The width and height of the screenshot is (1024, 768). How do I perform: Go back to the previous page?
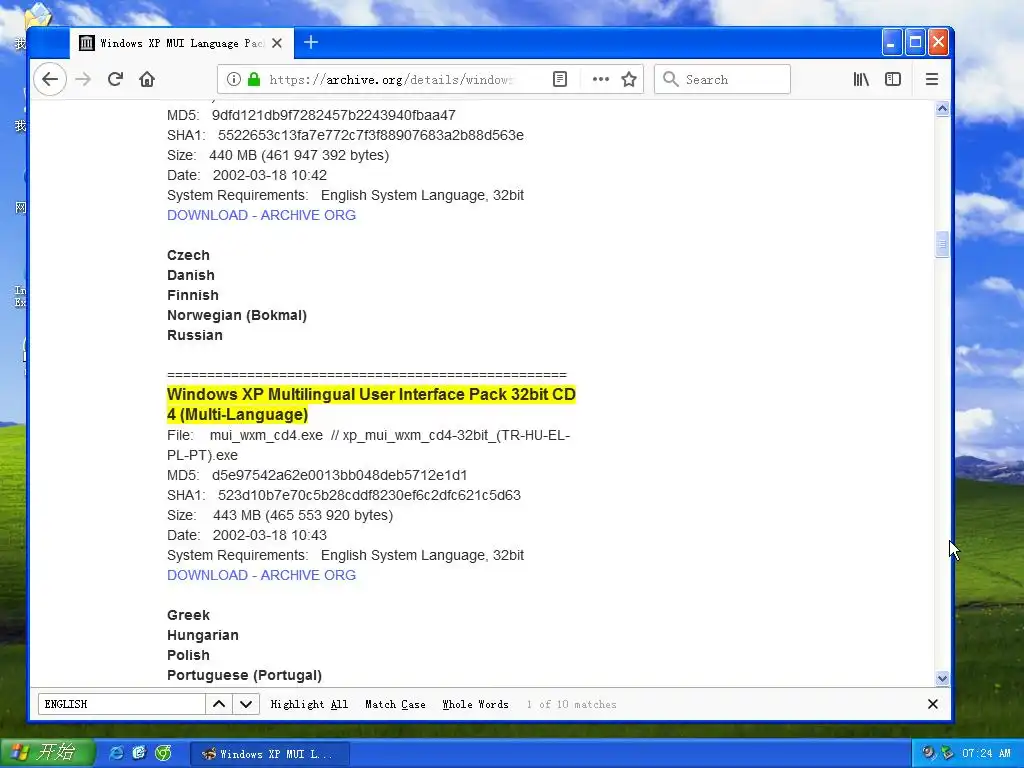50,80
